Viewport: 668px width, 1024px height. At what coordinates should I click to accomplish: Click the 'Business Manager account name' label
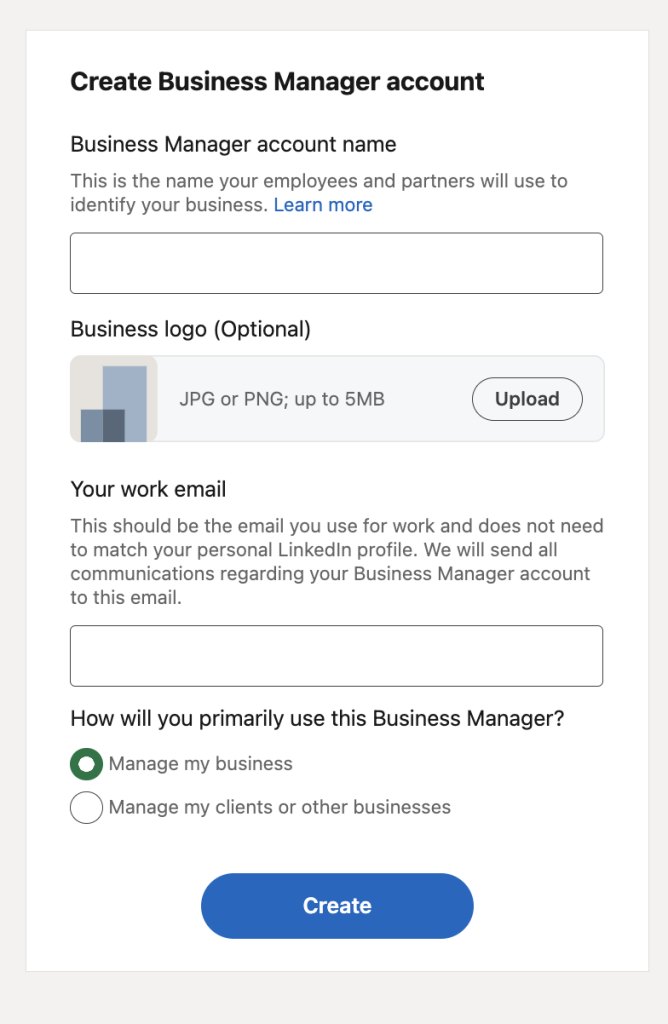point(233,144)
